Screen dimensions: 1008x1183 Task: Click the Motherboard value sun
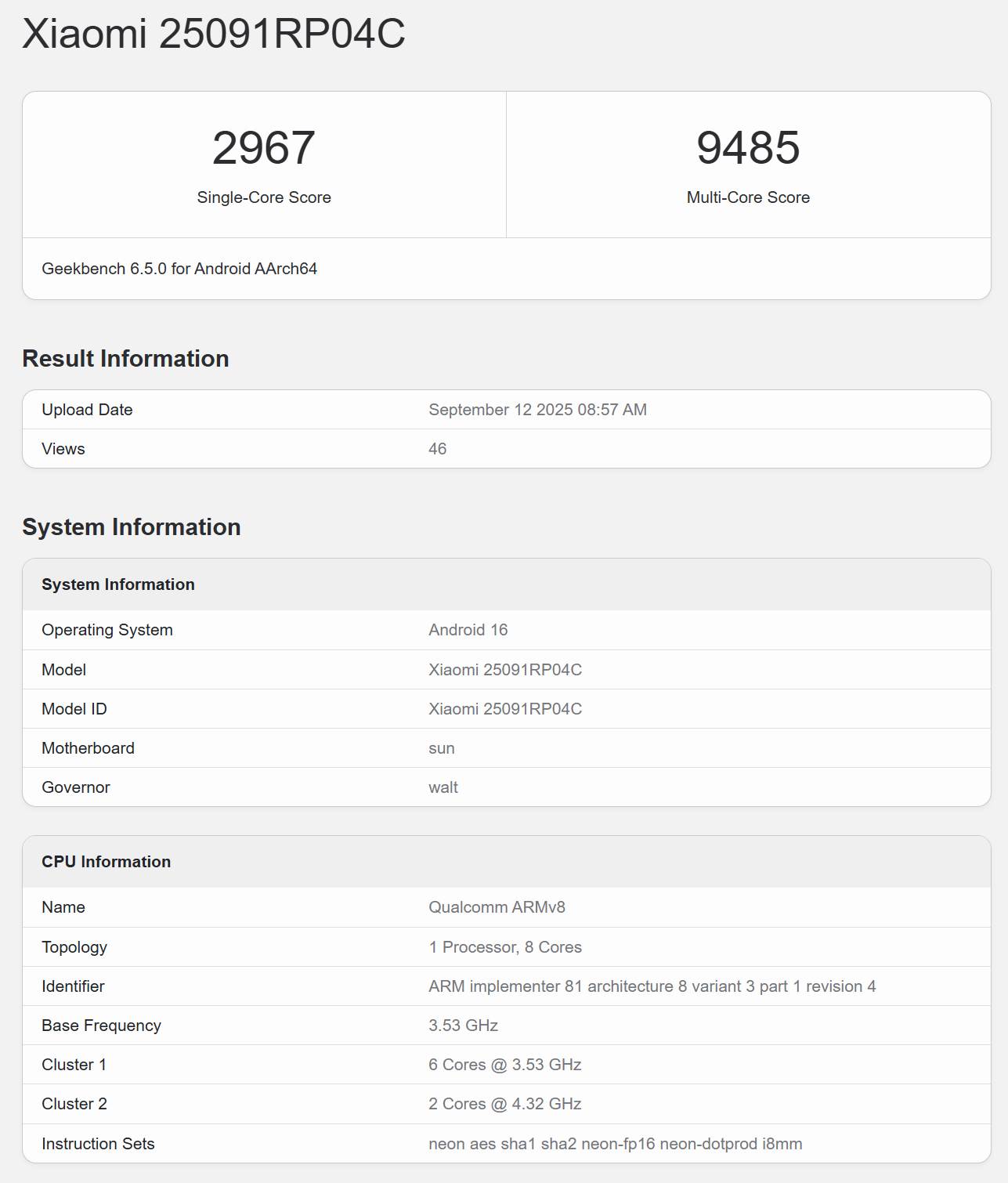pyautogui.click(x=441, y=748)
